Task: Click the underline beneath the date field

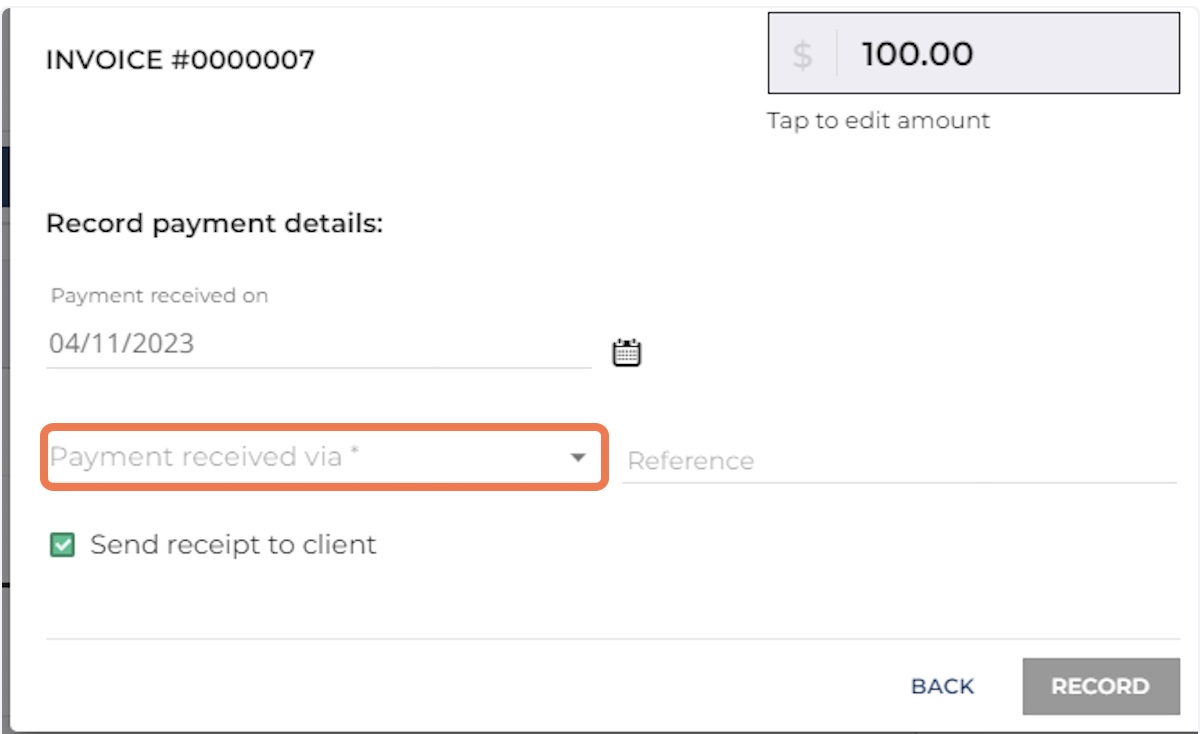Action: pos(318,367)
